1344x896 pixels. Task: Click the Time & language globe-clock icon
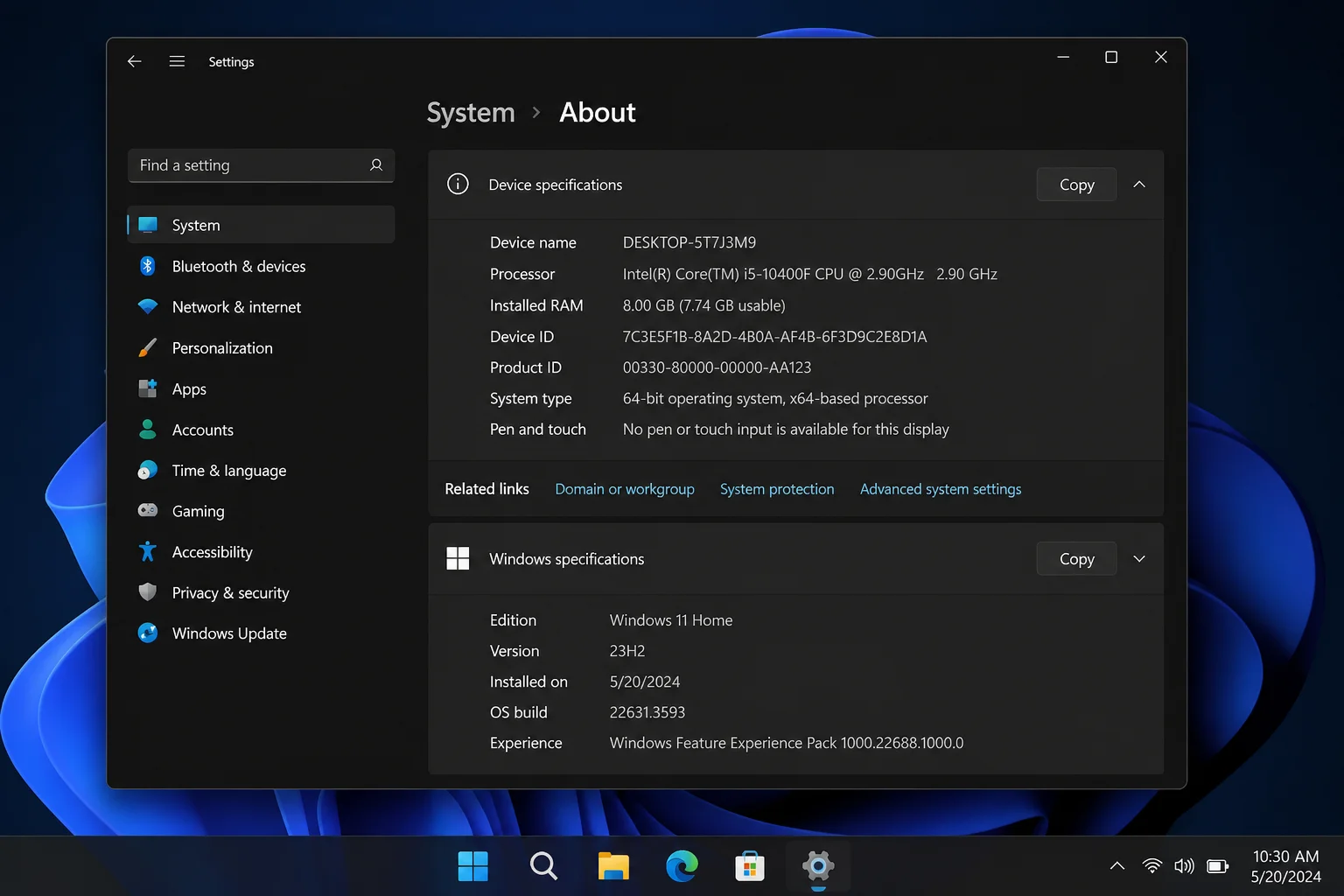coord(148,470)
